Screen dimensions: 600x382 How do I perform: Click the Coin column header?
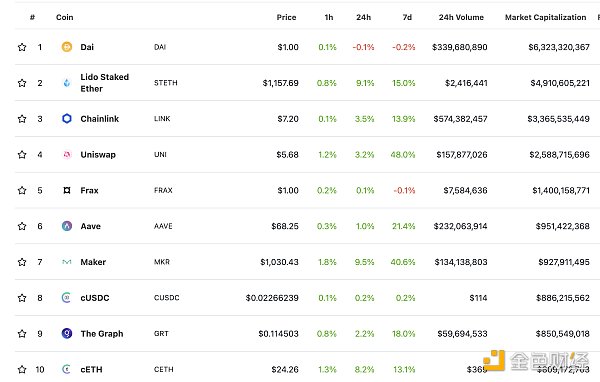click(64, 17)
